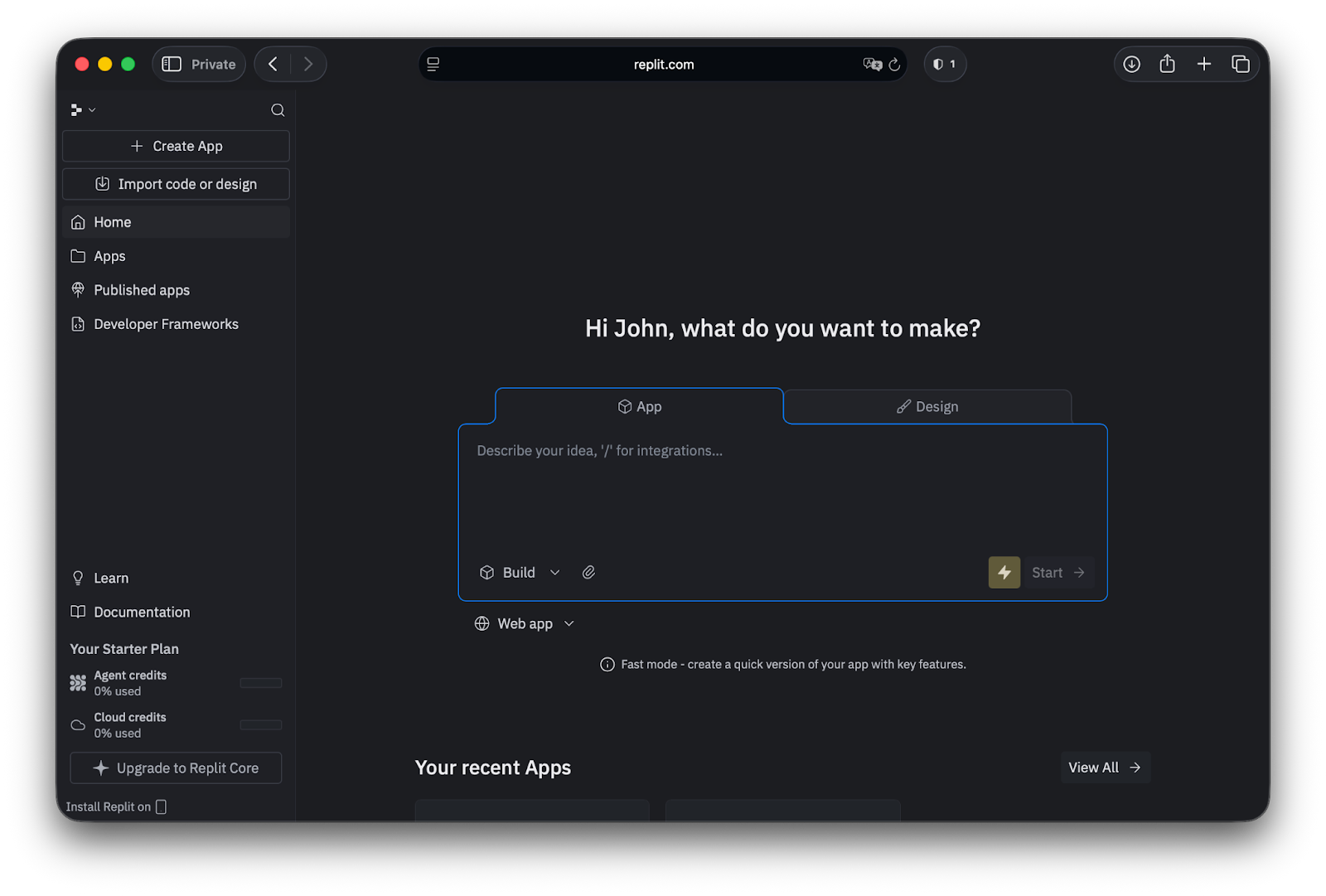
Task: Open the Web app type dropdown
Action: [524, 624]
